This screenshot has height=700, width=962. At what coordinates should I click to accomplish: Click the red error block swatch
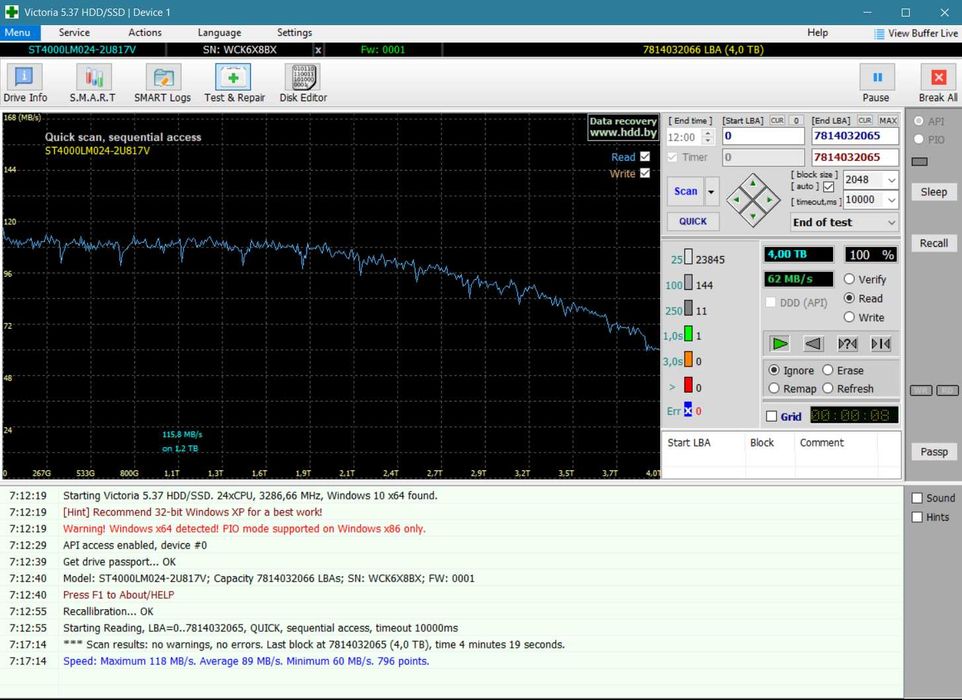pos(687,386)
